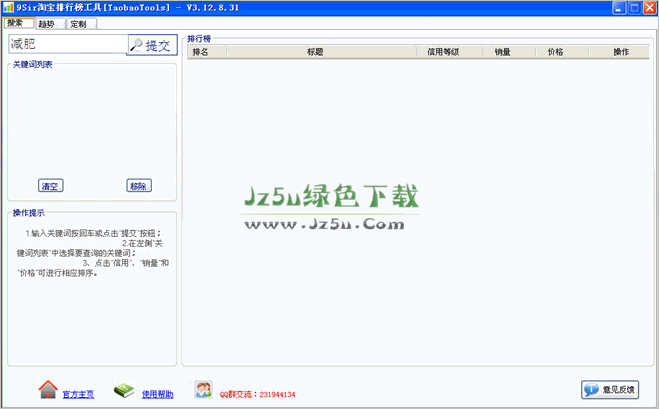Image resolution: width=659 pixels, height=409 pixels.
Task: Minimize the TaobaoTools window
Action: pos(619,8)
